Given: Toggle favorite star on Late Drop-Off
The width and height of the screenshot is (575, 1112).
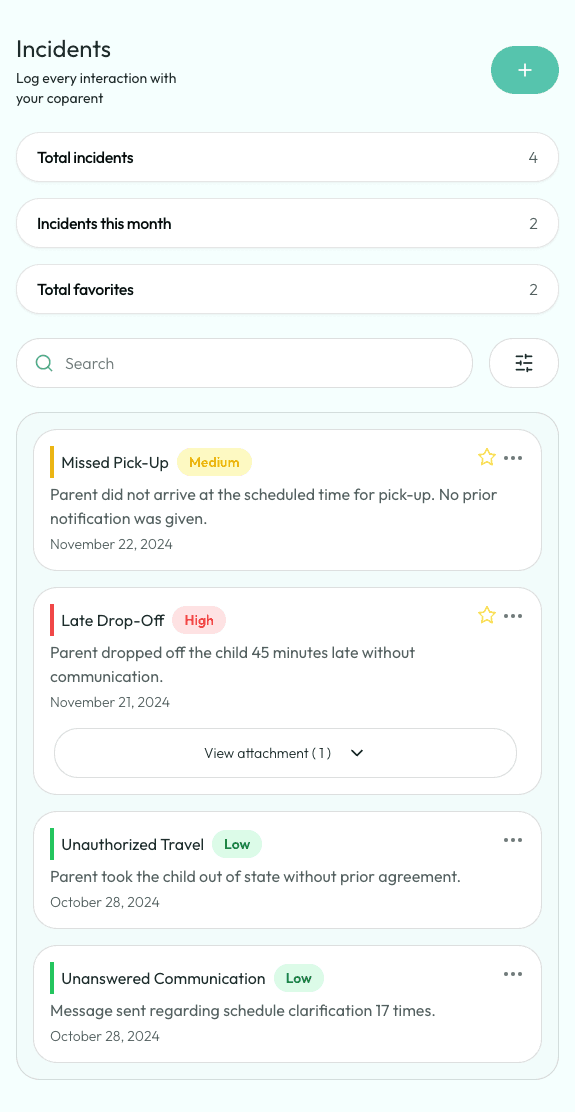Looking at the screenshot, I should [x=486, y=616].
